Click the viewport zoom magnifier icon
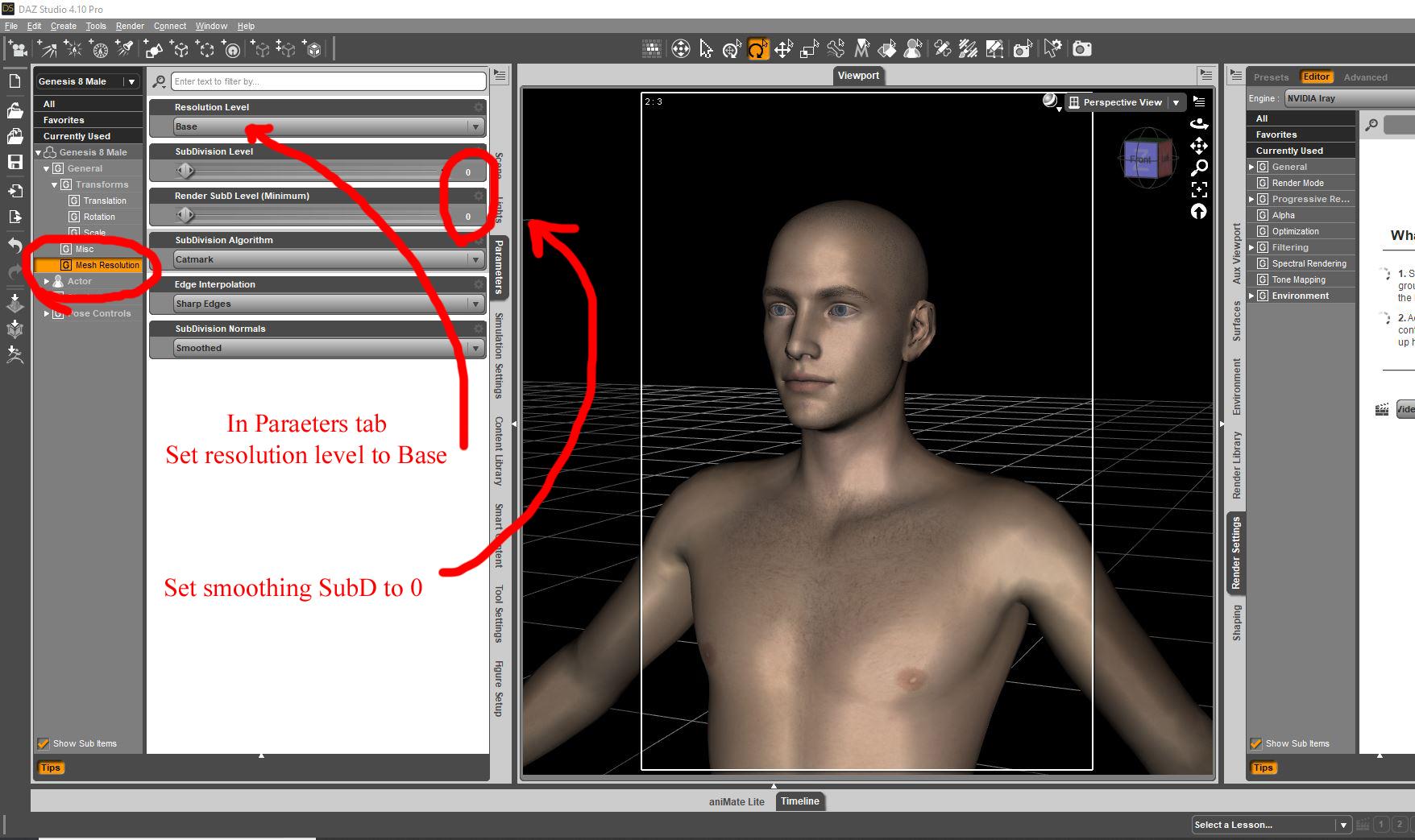 click(x=1199, y=168)
